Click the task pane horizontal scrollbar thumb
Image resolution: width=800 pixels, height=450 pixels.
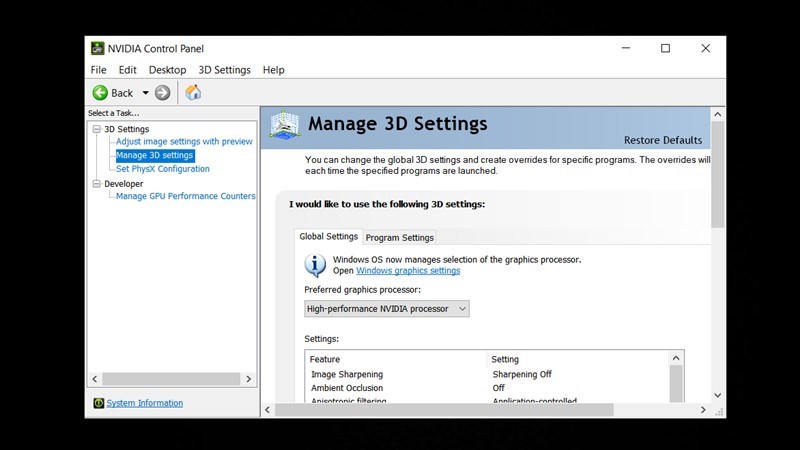[171, 379]
